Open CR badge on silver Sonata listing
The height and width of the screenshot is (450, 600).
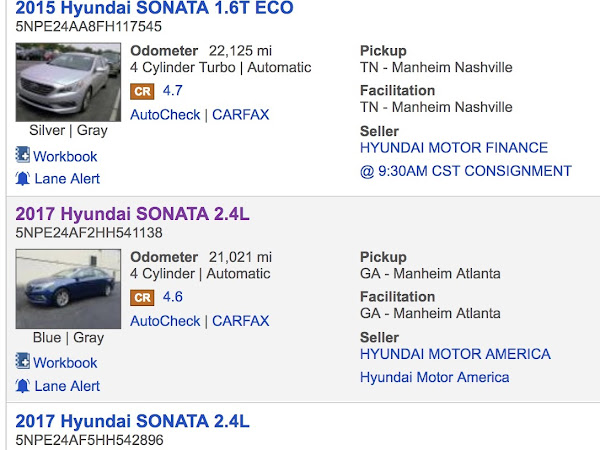142,91
